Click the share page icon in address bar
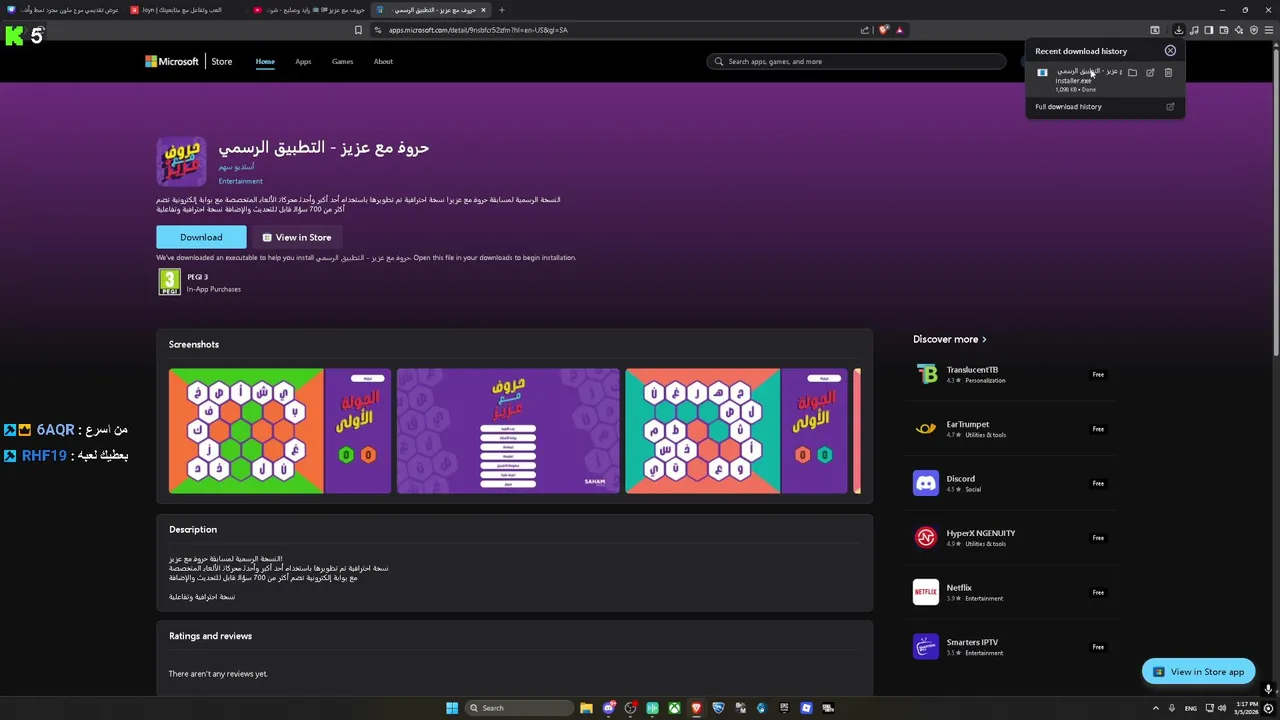Viewport: 1280px width, 720px height. pyautogui.click(x=865, y=30)
